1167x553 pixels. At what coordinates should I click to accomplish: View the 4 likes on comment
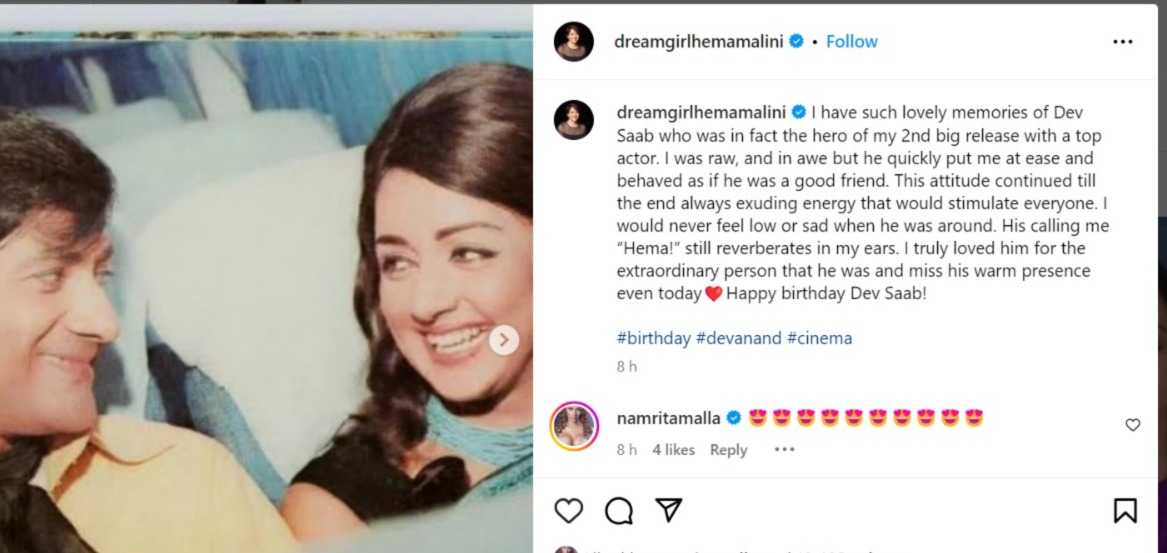pyautogui.click(x=673, y=450)
